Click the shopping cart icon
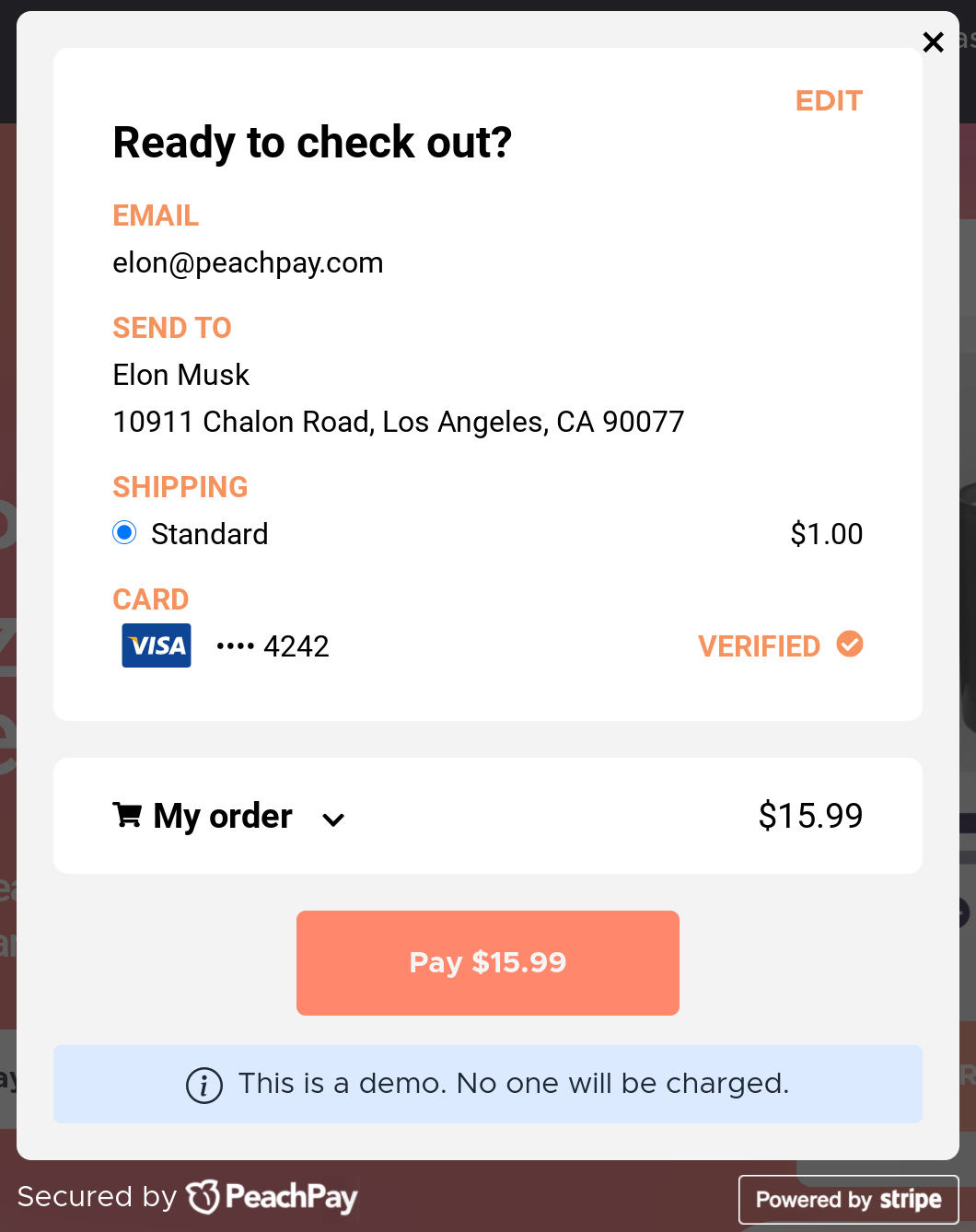Image resolution: width=976 pixels, height=1232 pixels. (127, 815)
